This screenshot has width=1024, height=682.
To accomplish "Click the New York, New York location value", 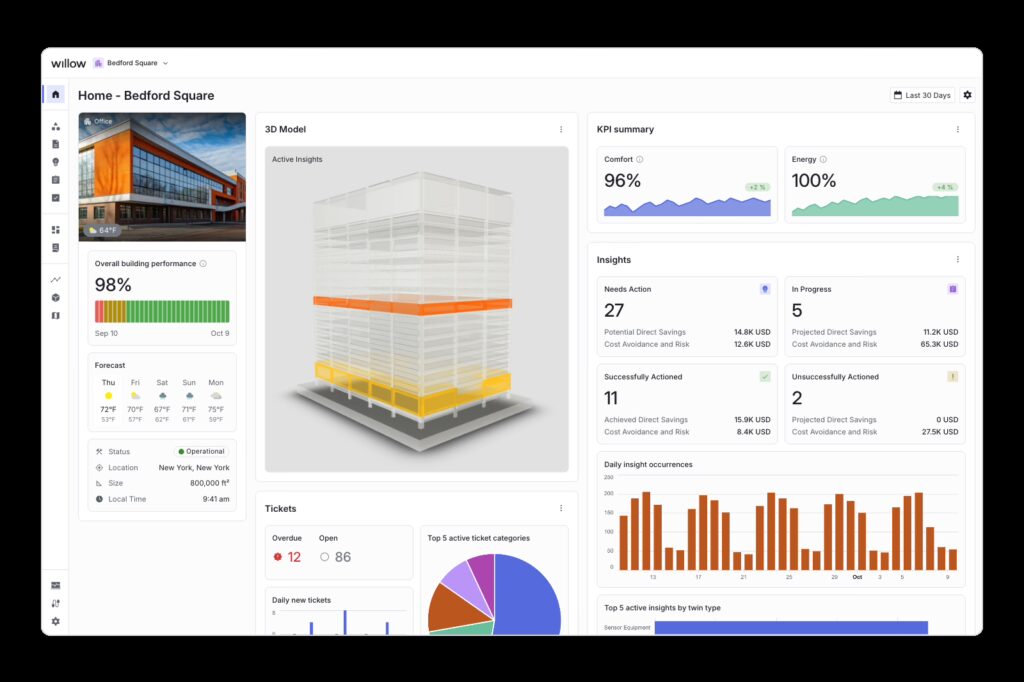I will [x=194, y=468].
